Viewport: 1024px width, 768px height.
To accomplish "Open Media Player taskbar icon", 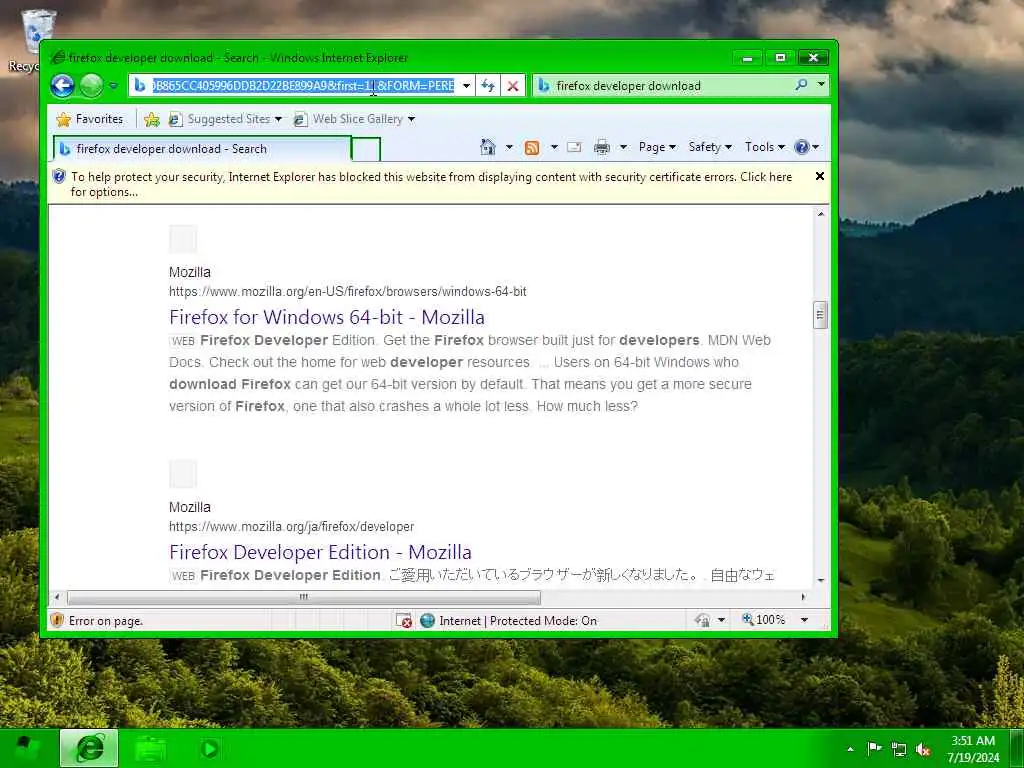I will (x=210, y=748).
